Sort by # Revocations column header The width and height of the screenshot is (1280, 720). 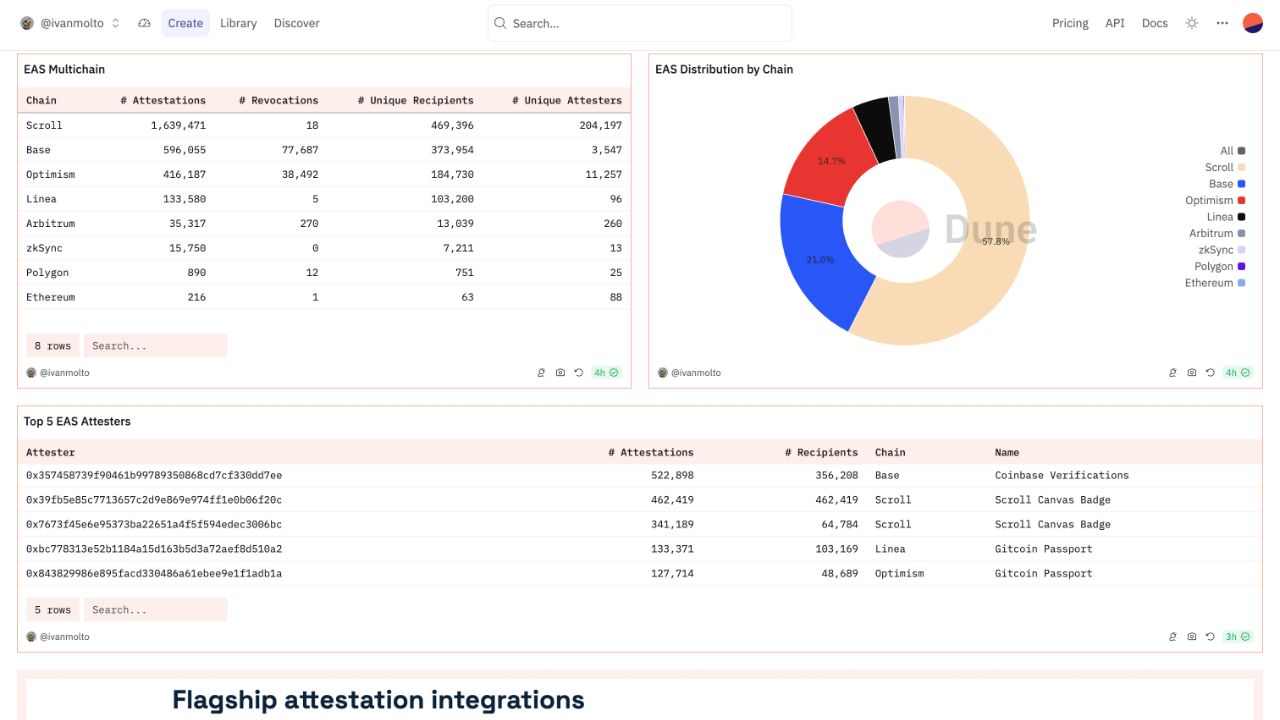coord(279,100)
